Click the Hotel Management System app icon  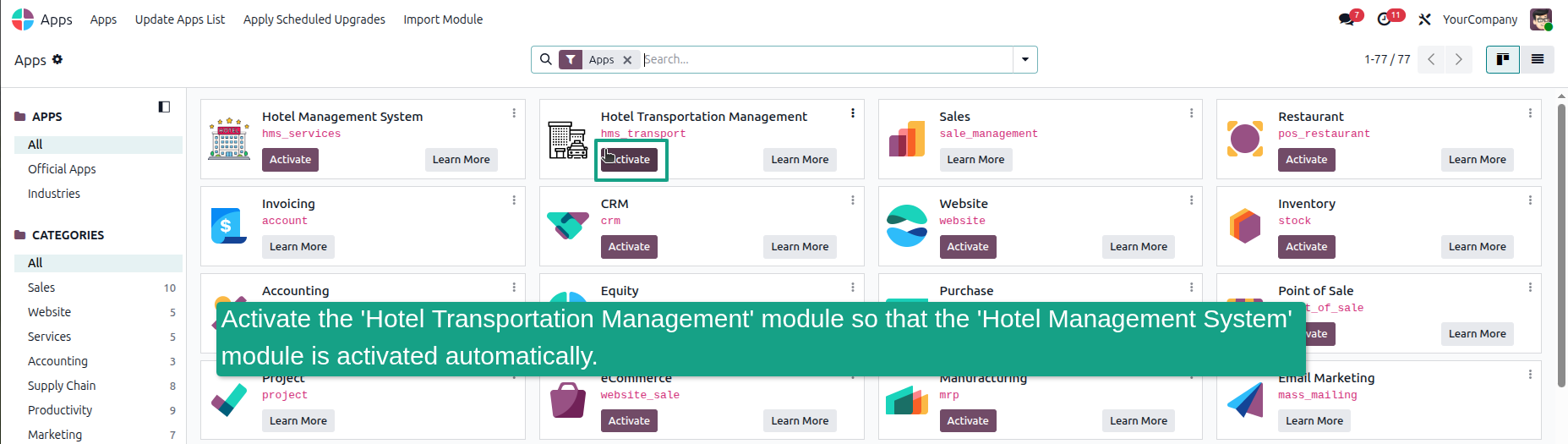click(x=229, y=139)
